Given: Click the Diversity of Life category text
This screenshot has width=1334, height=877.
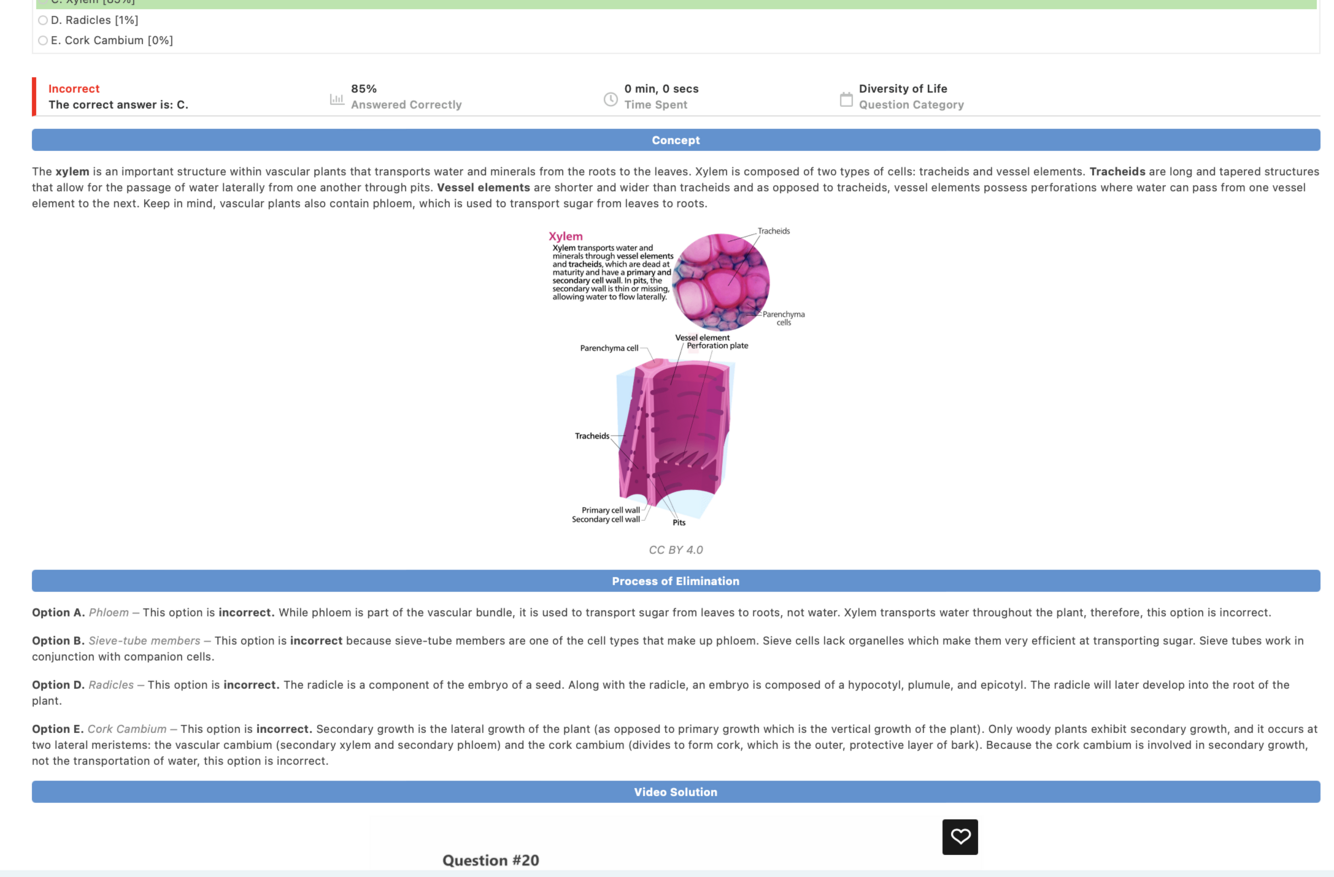Looking at the screenshot, I should [903, 89].
